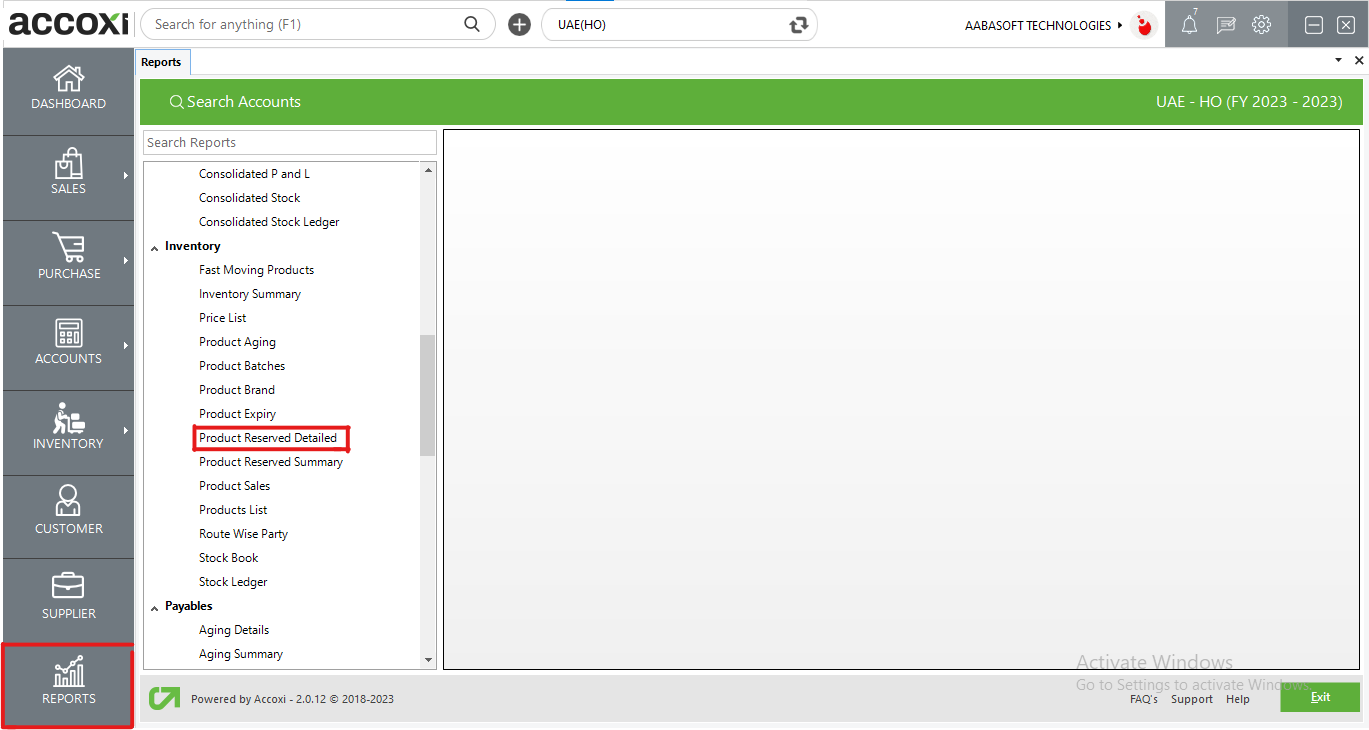The image size is (1369, 730).
Task: Open the settings gear icon
Action: [x=1261, y=24]
